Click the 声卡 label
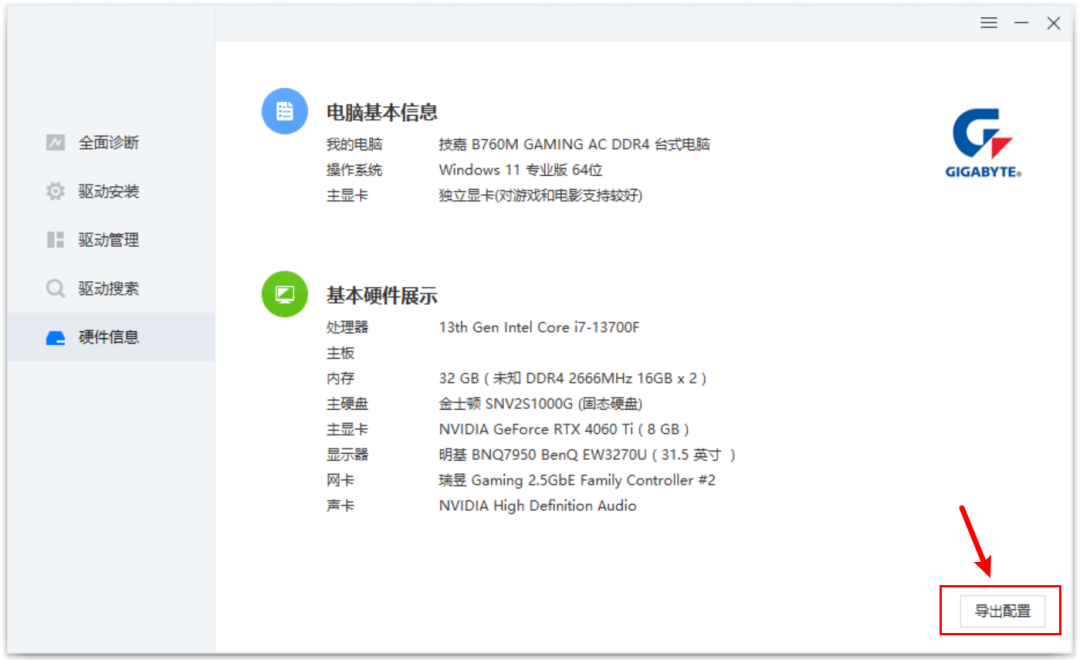 tap(340, 506)
